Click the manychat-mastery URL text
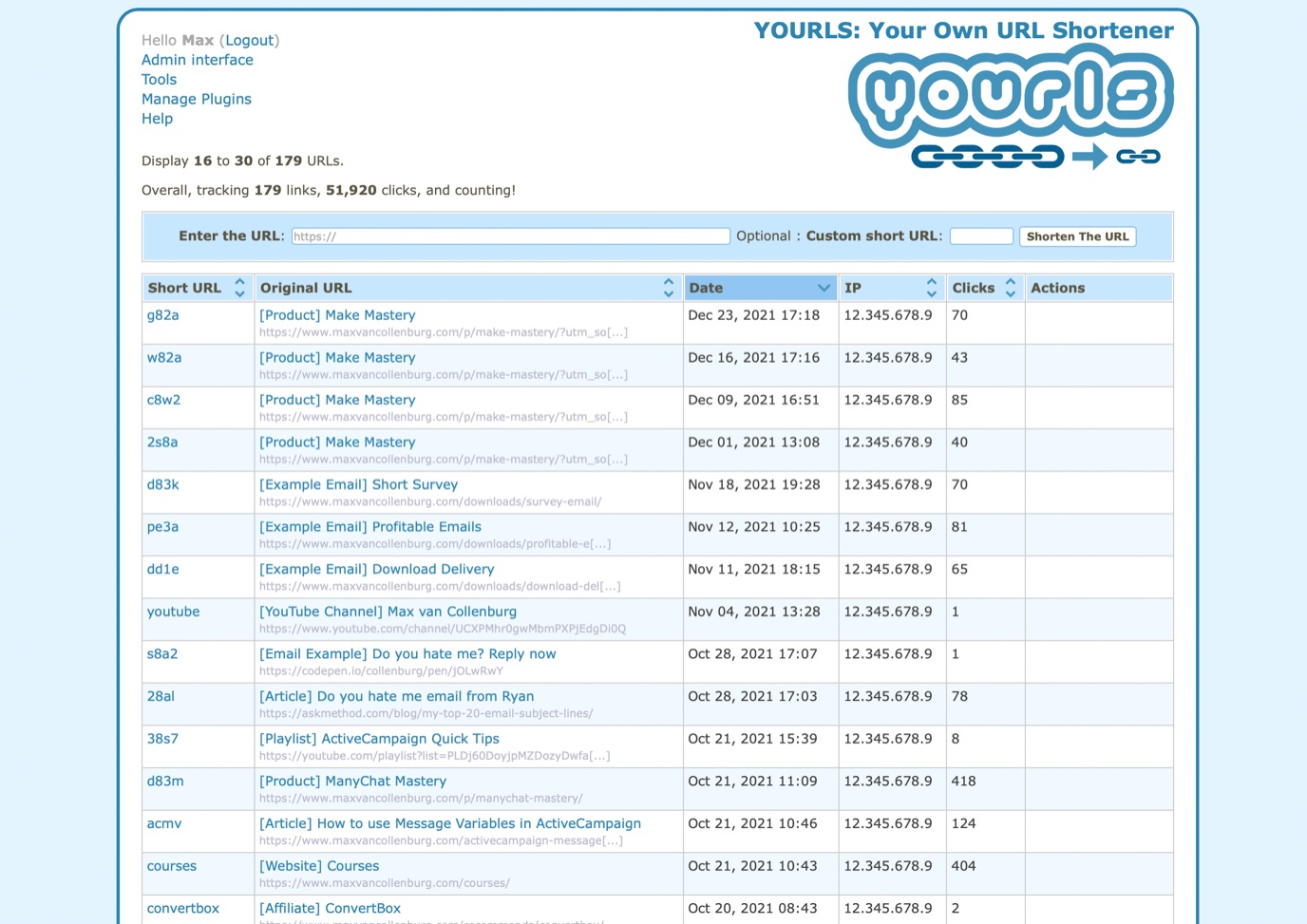 pyautogui.click(x=421, y=799)
